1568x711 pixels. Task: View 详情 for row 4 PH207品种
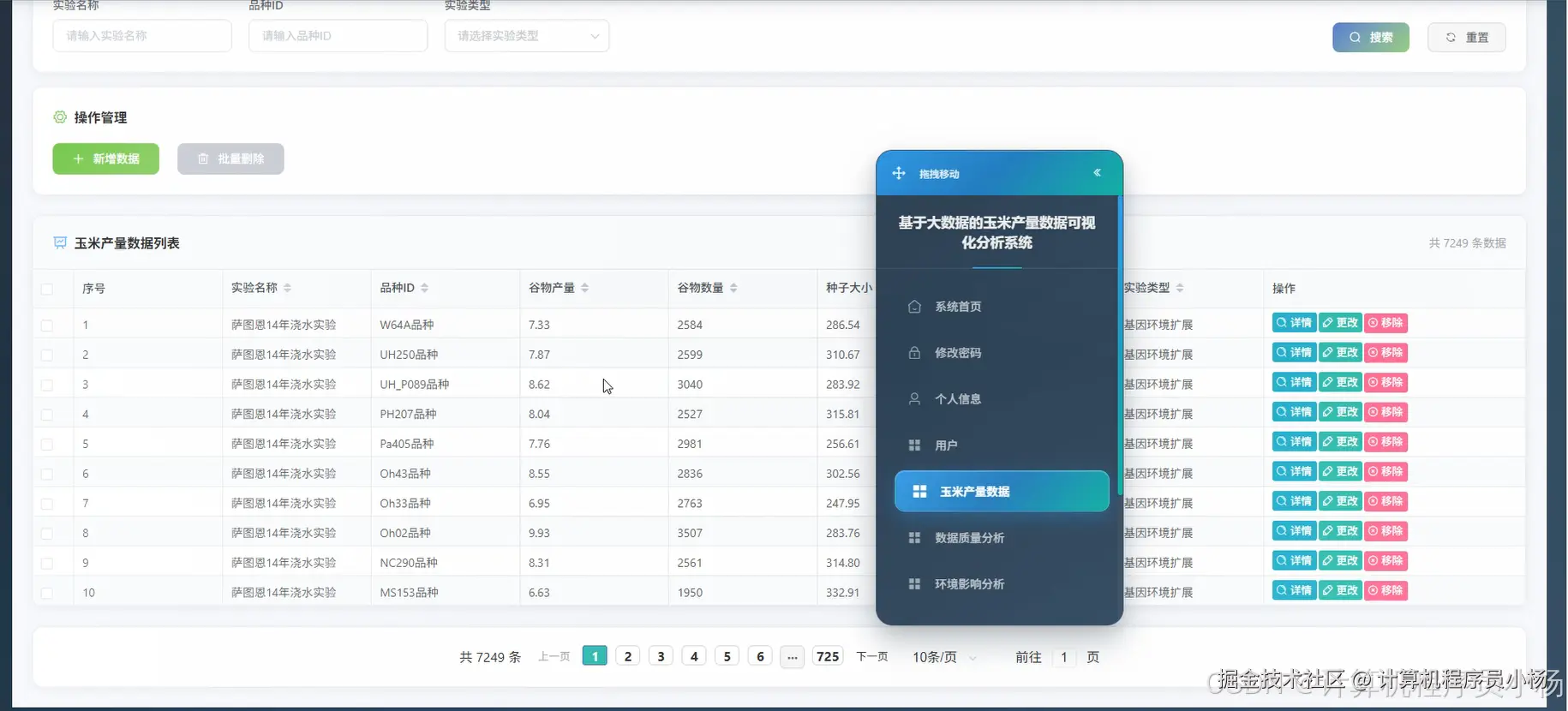pos(1294,412)
